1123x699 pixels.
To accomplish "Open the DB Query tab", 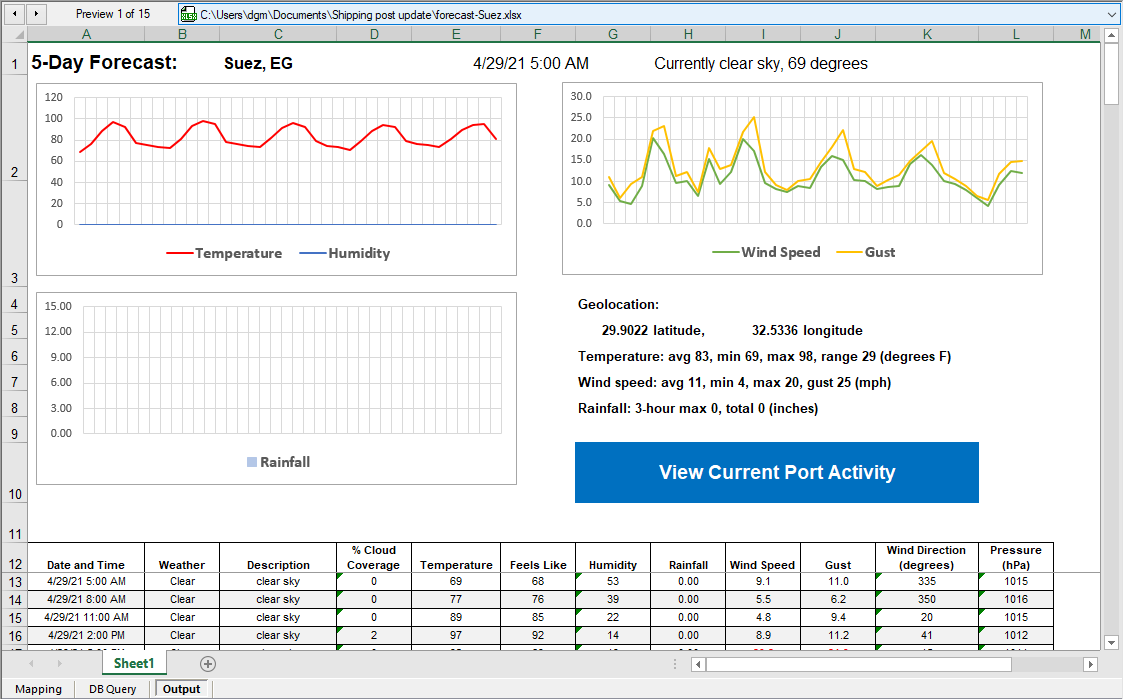I will (112, 689).
